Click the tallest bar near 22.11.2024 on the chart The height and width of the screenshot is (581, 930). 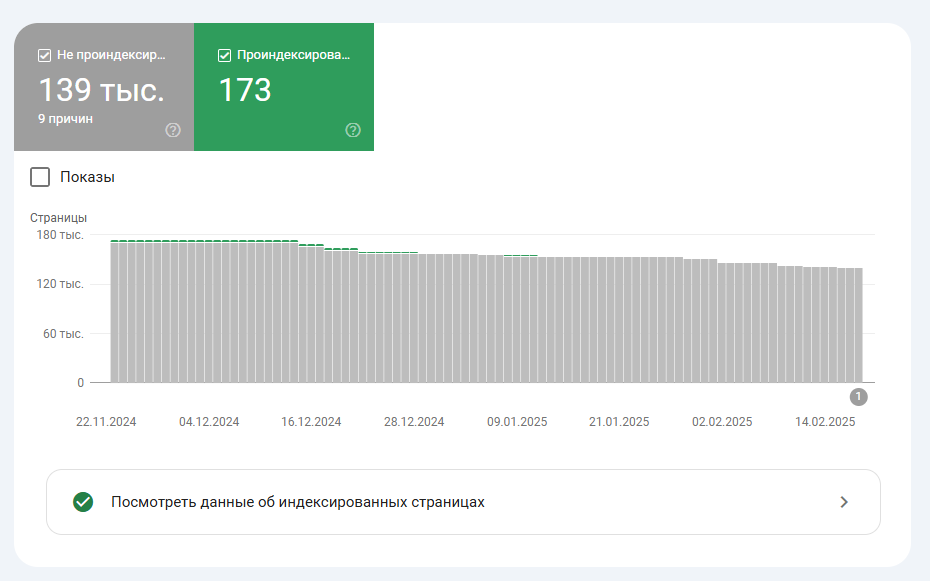tap(115, 310)
